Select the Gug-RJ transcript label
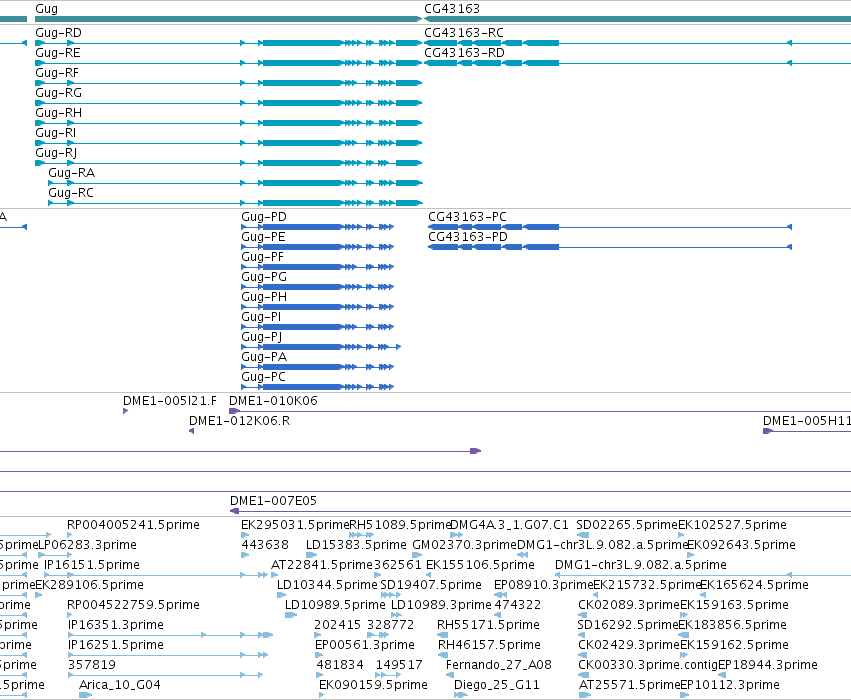 click(56, 154)
